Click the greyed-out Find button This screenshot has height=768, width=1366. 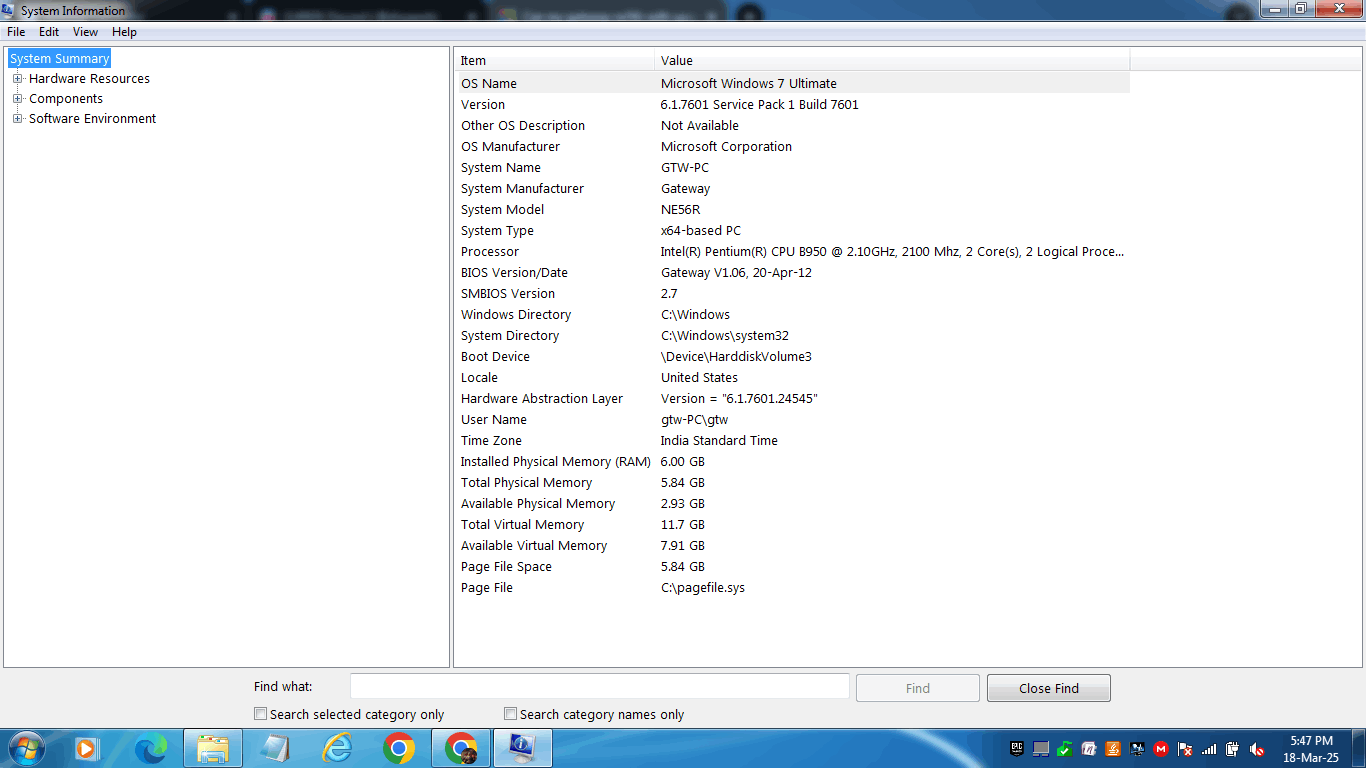click(918, 688)
